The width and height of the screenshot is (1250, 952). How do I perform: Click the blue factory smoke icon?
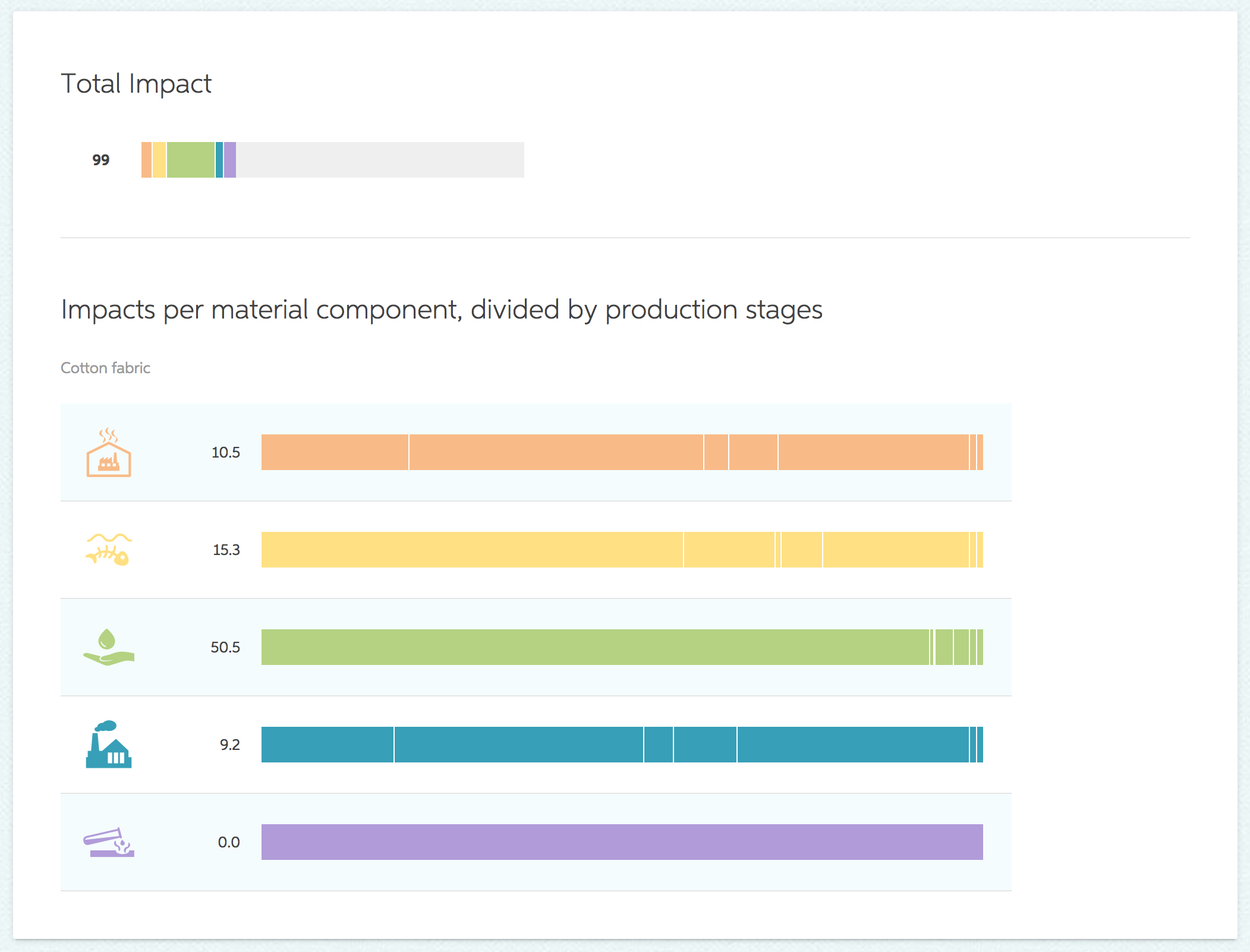click(109, 744)
